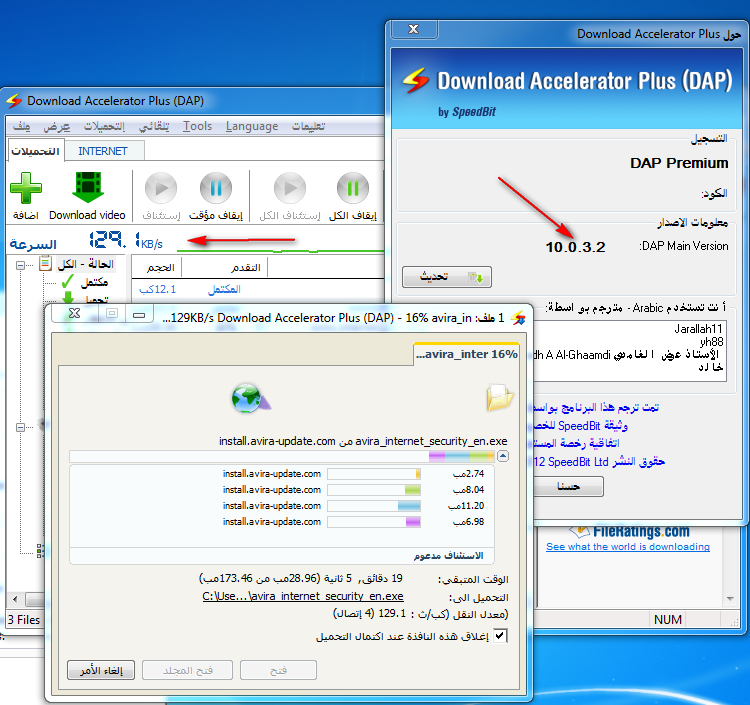This screenshot has width=750, height=705.
Task: Click the 11.20 MB connection progress bar
Action: tap(374, 506)
